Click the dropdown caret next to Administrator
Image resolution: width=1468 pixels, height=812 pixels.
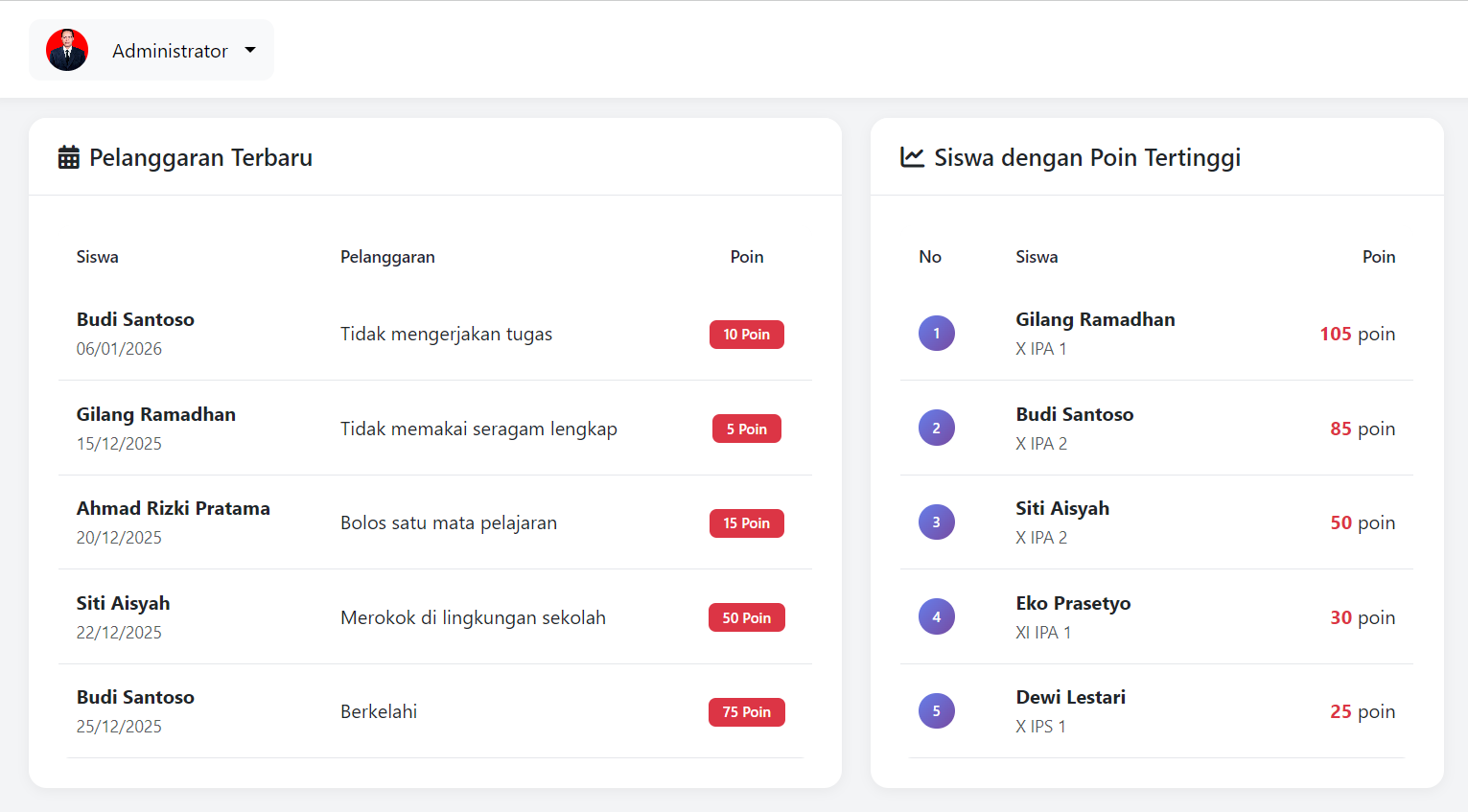250,50
